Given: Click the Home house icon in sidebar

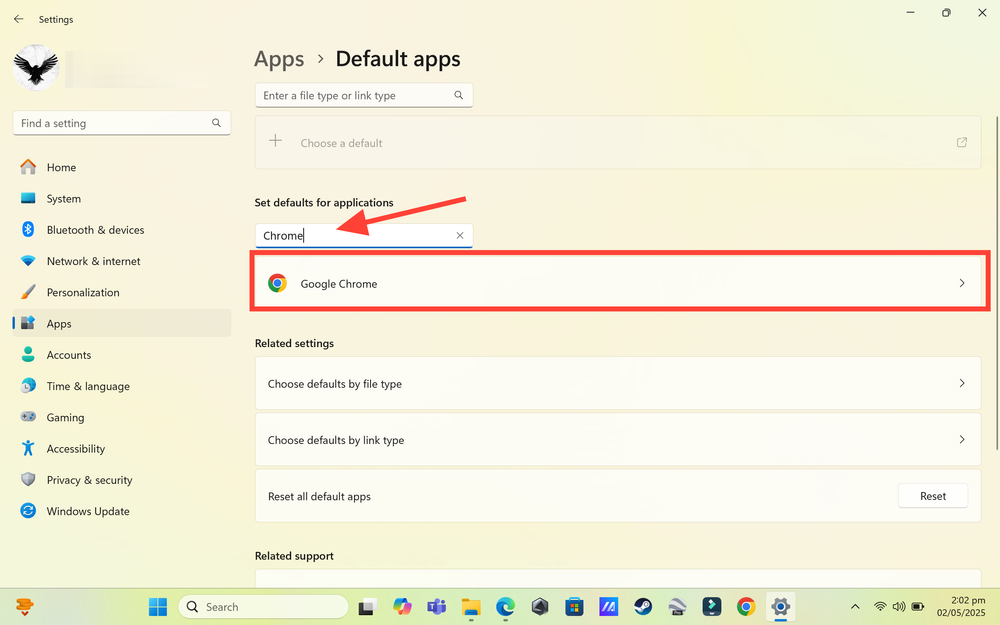Looking at the screenshot, I should (x=28, y=167).
